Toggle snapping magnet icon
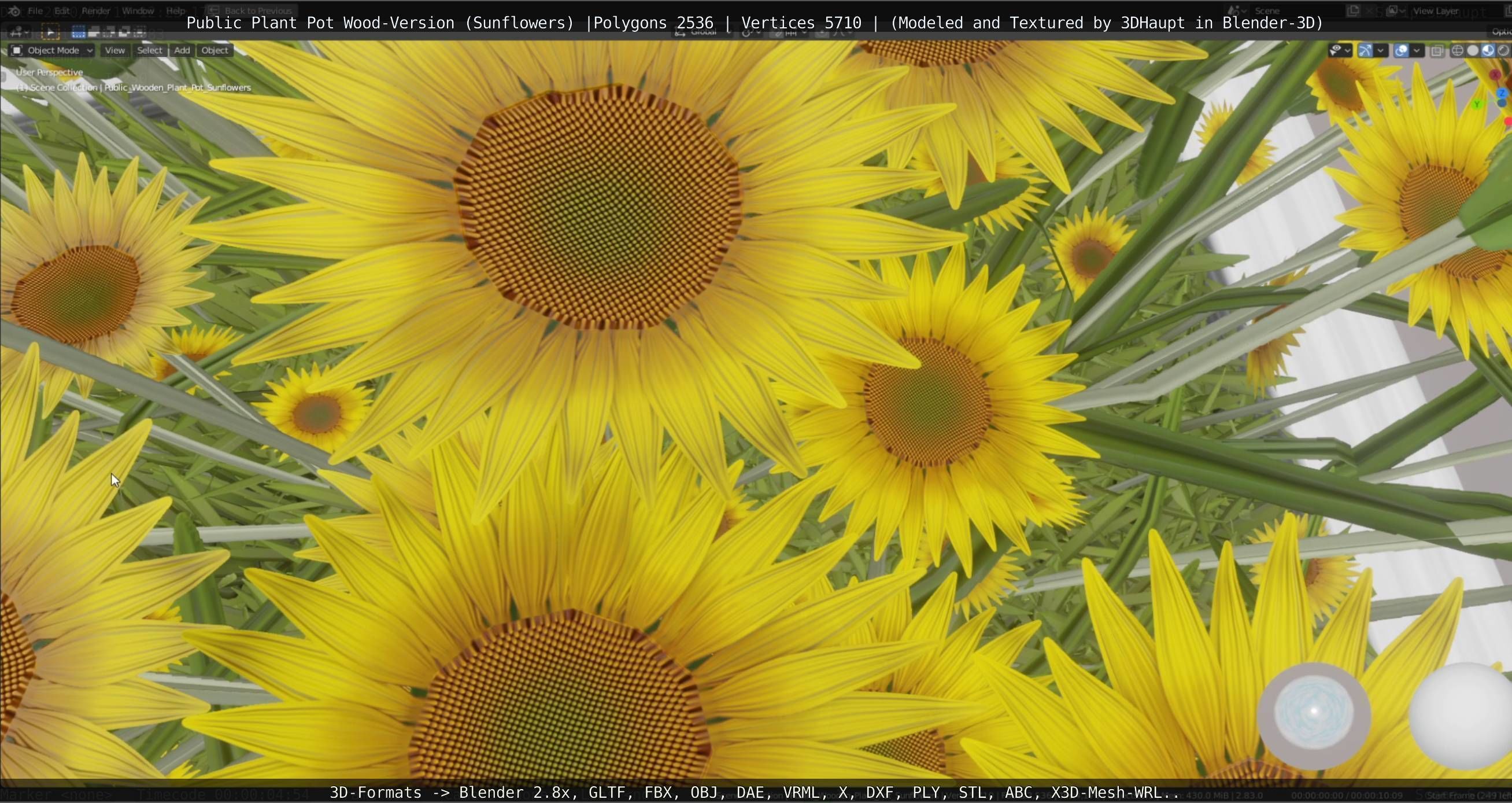The width and height of the screenshot is (1512, 803). [777, 32]
